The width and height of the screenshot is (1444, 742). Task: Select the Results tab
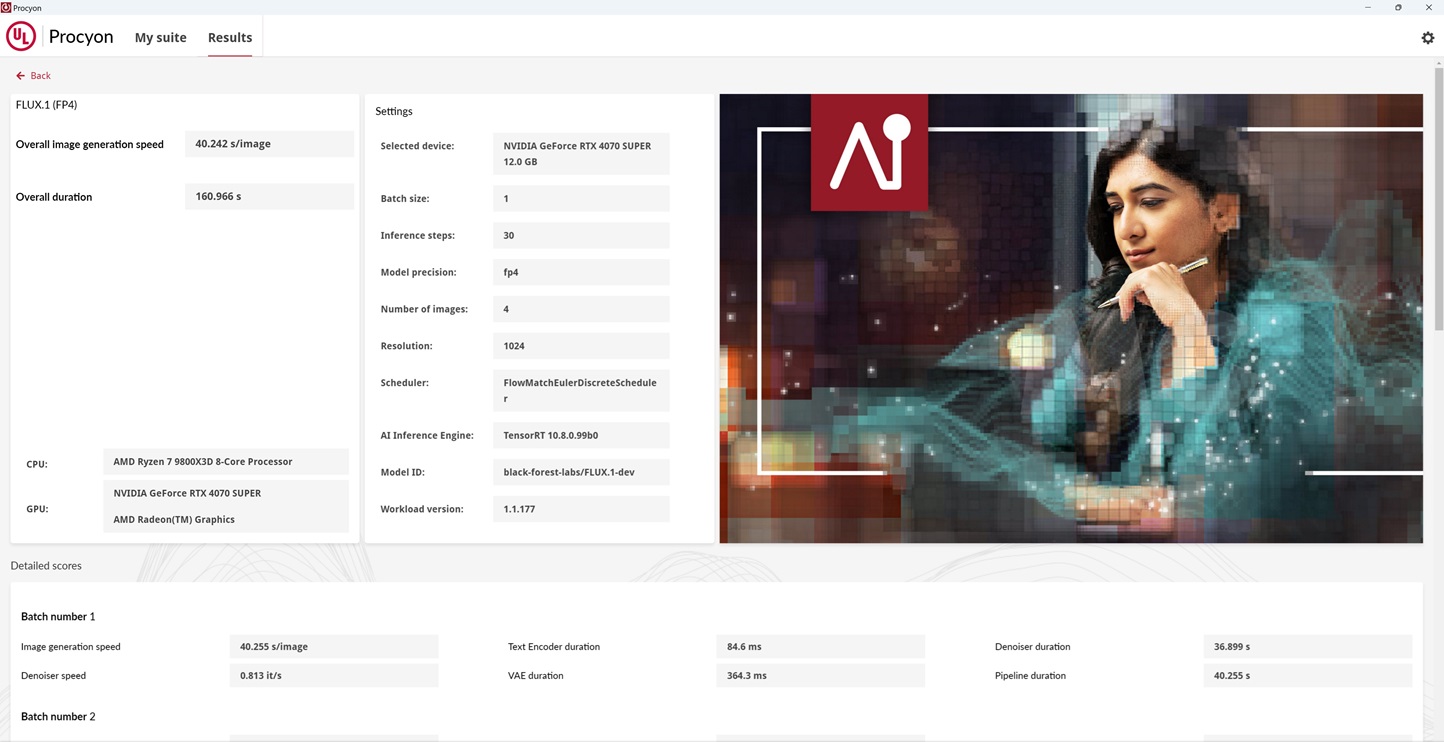click(x=230, y=38)
